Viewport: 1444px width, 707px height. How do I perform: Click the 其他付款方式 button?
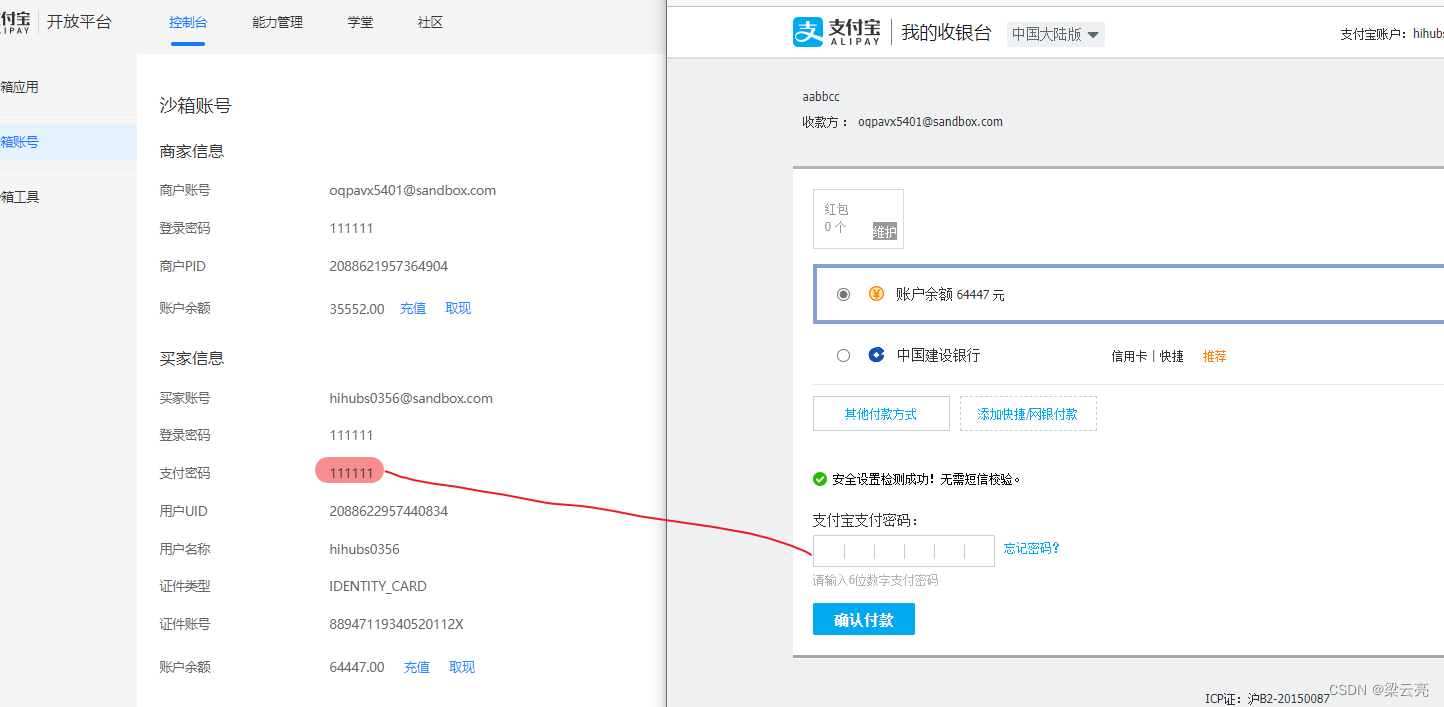pos(881,413)
